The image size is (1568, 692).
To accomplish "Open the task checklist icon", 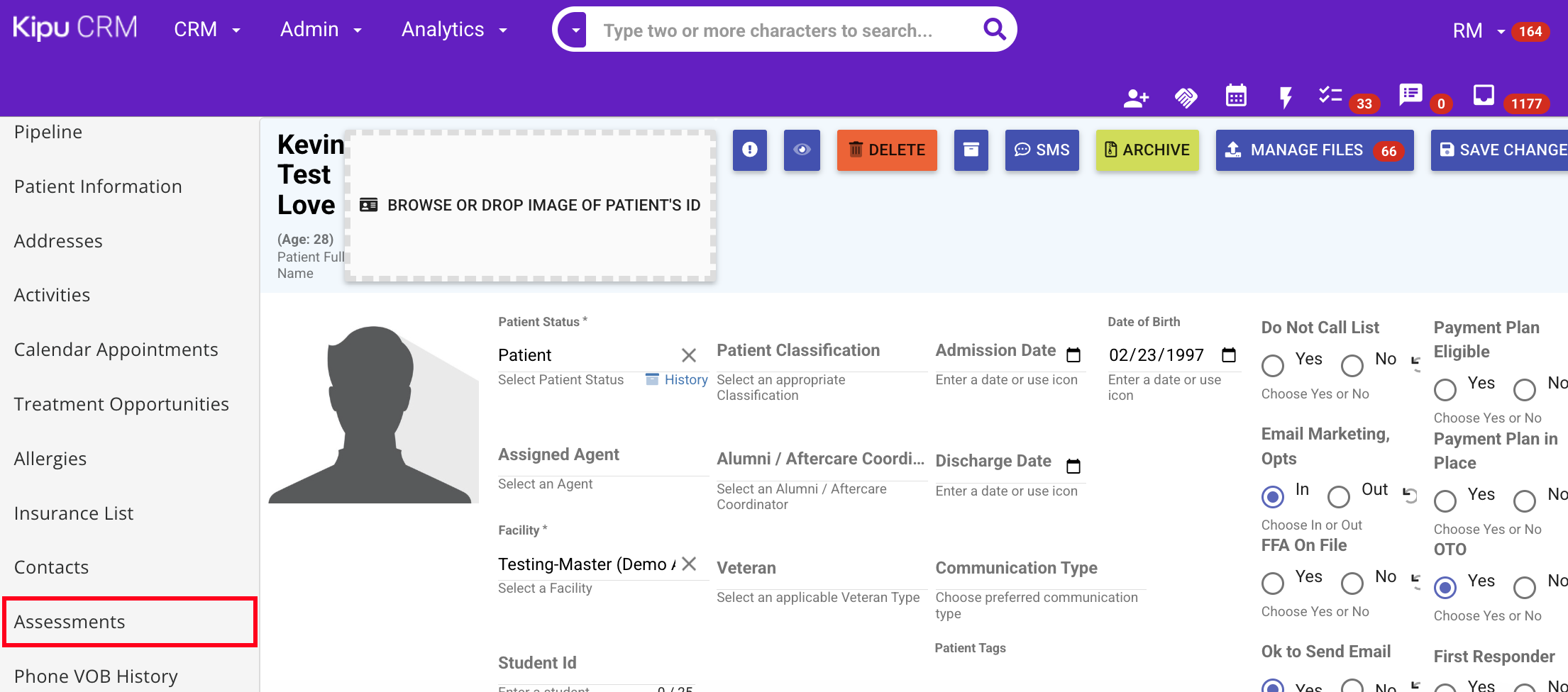I will [x=1330, y=95].
